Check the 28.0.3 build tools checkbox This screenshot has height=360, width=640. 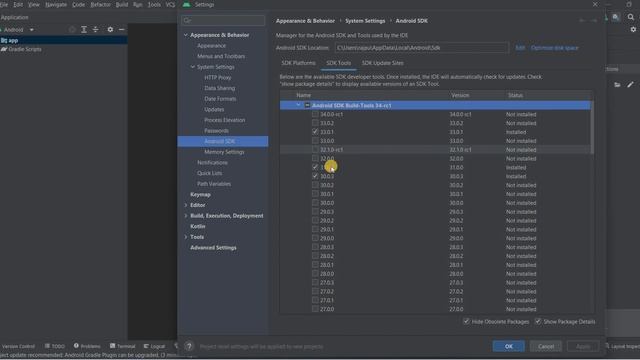(x=315, y=247)
